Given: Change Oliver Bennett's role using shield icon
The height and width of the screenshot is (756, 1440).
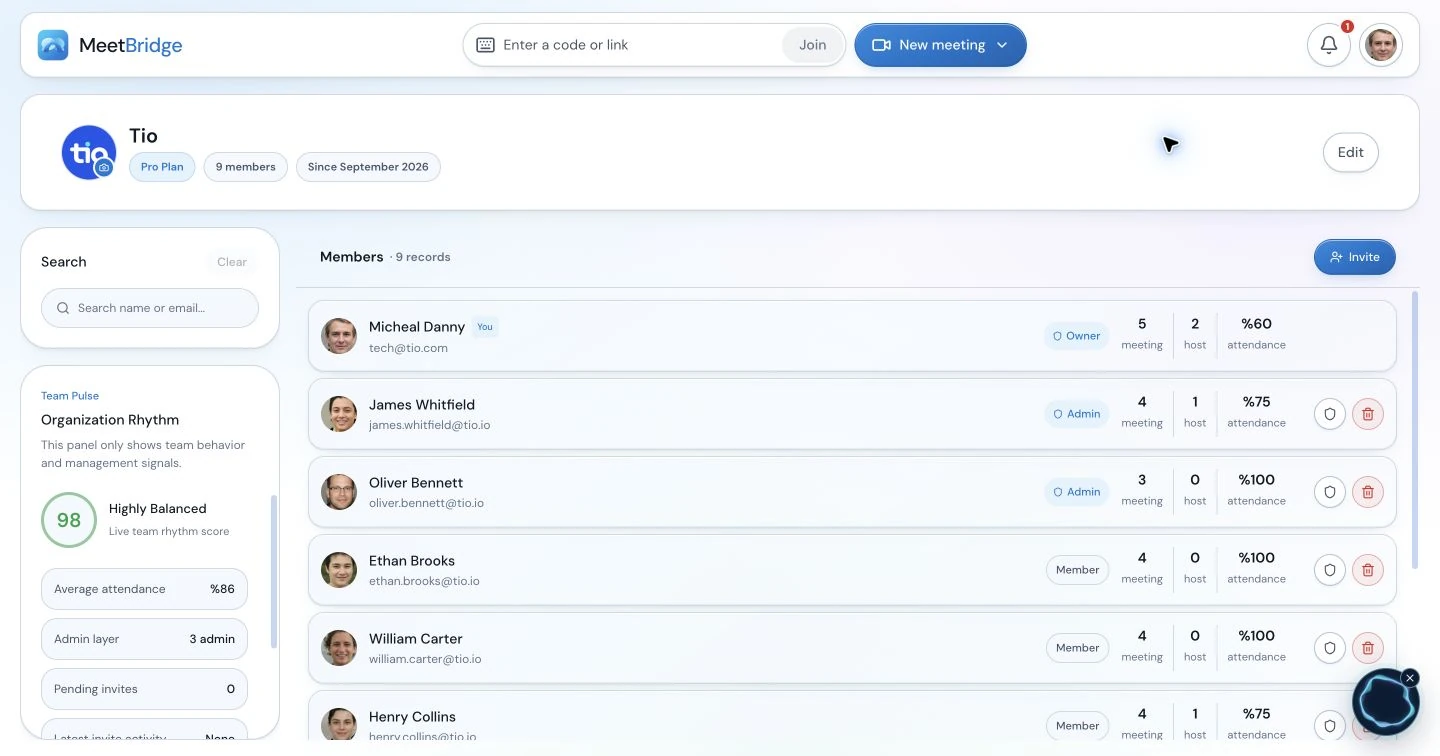Looking at the screenshot, I should [1330, 492].
